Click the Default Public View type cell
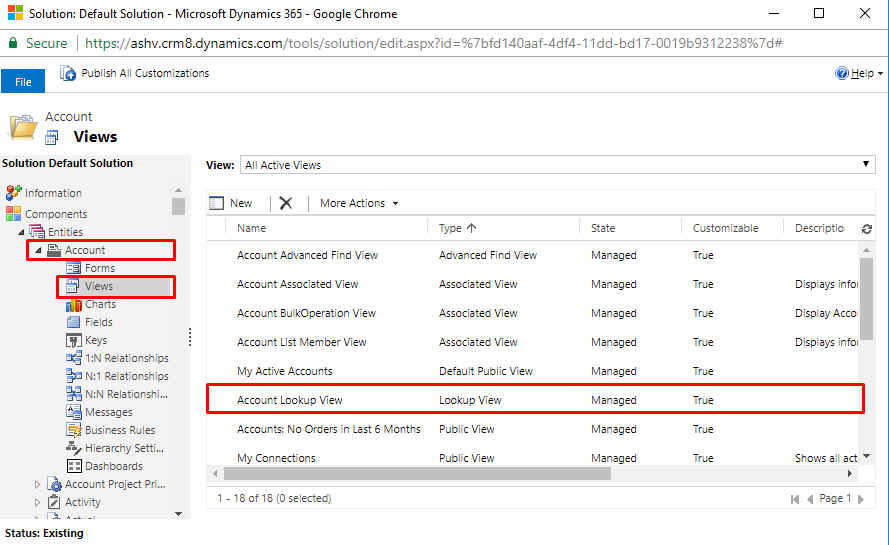Screen dimensions: 889x545 (486, 371)
